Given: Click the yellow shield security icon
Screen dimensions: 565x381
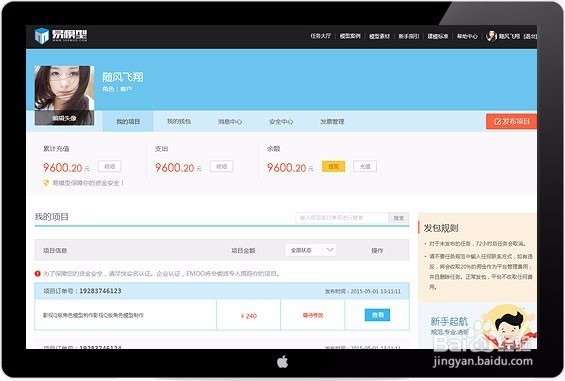Looking at the screenshot, I should (x=46, y=183).
